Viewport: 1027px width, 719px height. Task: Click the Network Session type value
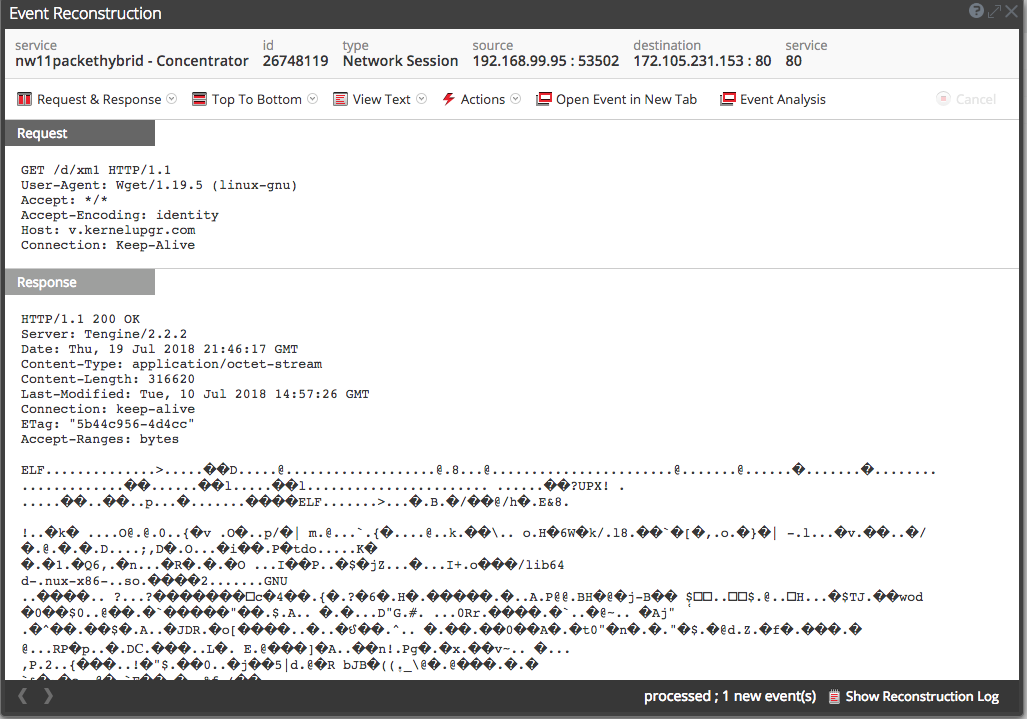(400, 62)
